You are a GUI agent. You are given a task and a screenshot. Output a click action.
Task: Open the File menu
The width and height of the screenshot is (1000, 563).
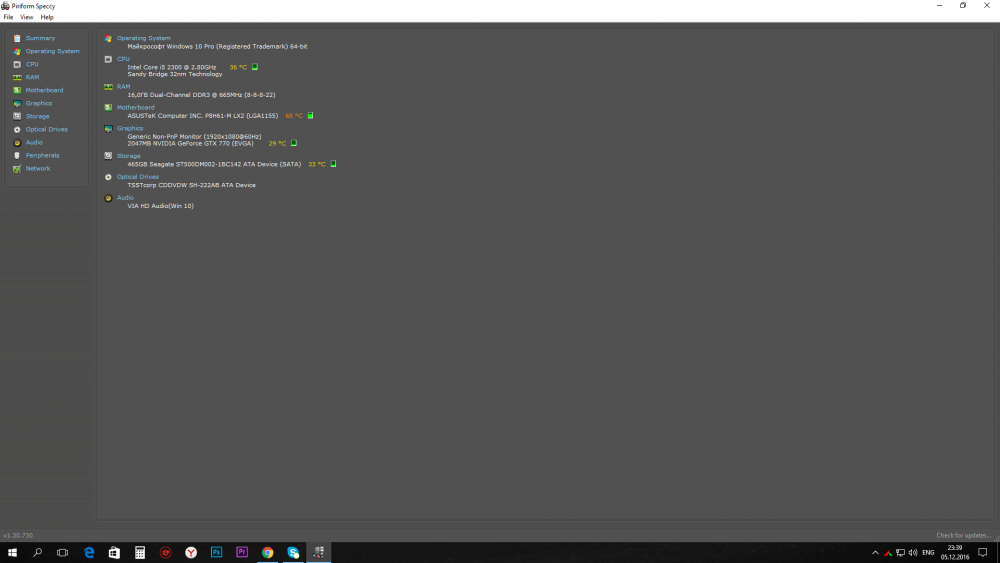point(8,17)
